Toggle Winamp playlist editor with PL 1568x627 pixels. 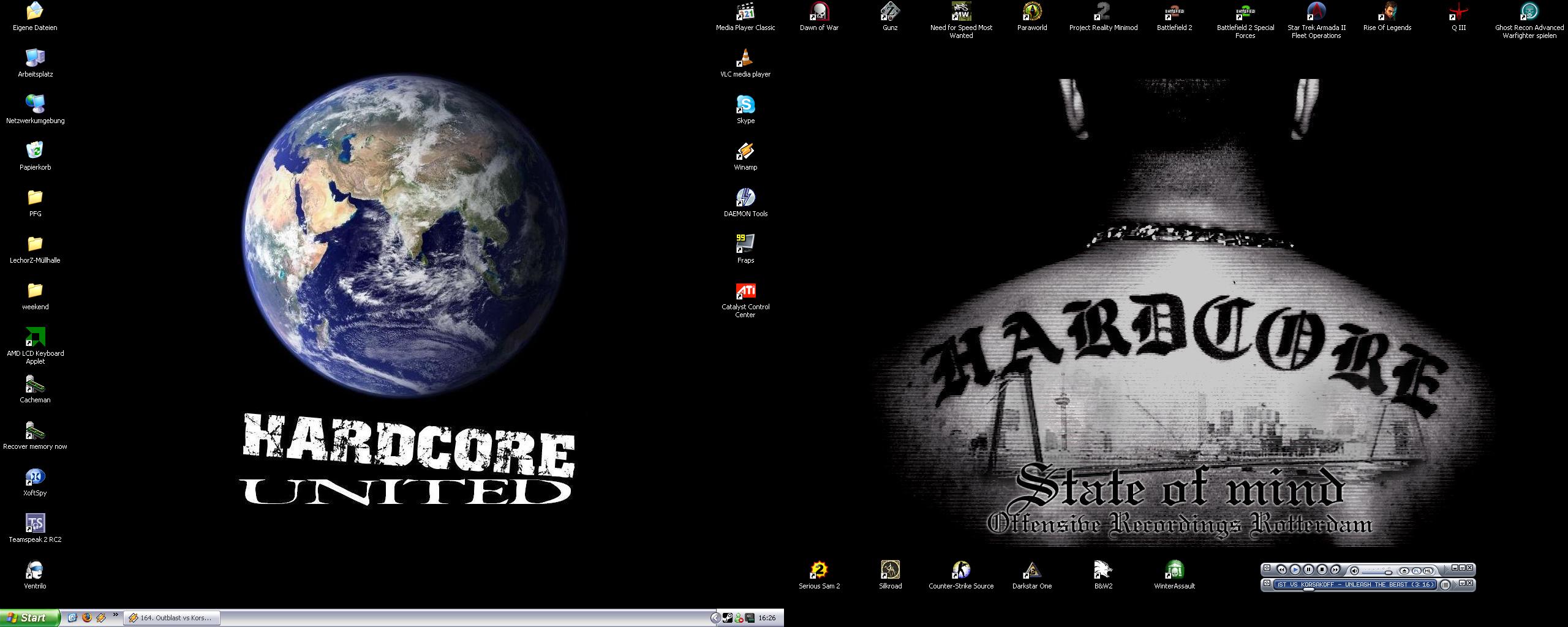pyautogui.click(x=1416, y=571)
